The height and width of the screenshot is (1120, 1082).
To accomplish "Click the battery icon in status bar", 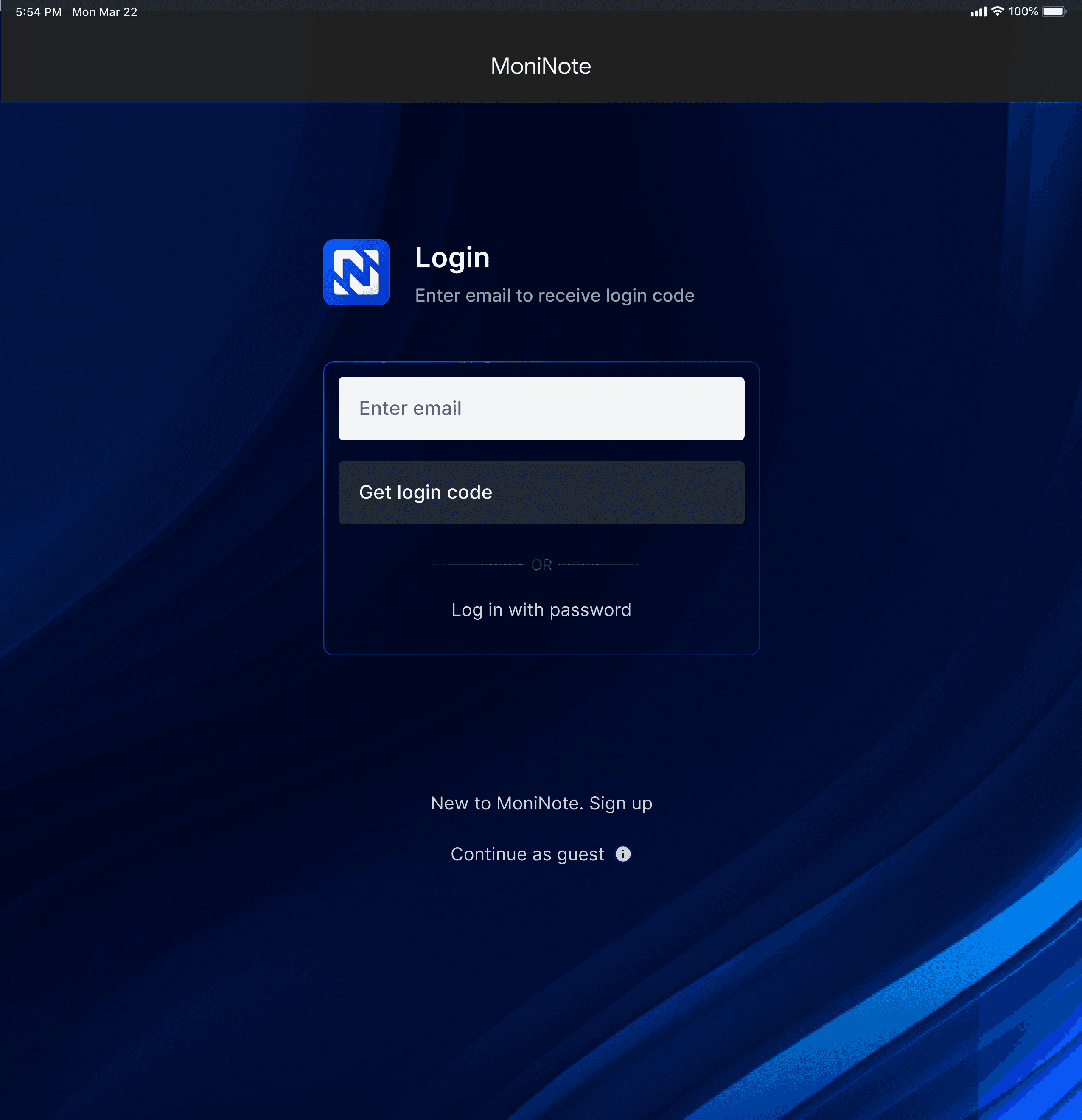I will coord(1054,11).
